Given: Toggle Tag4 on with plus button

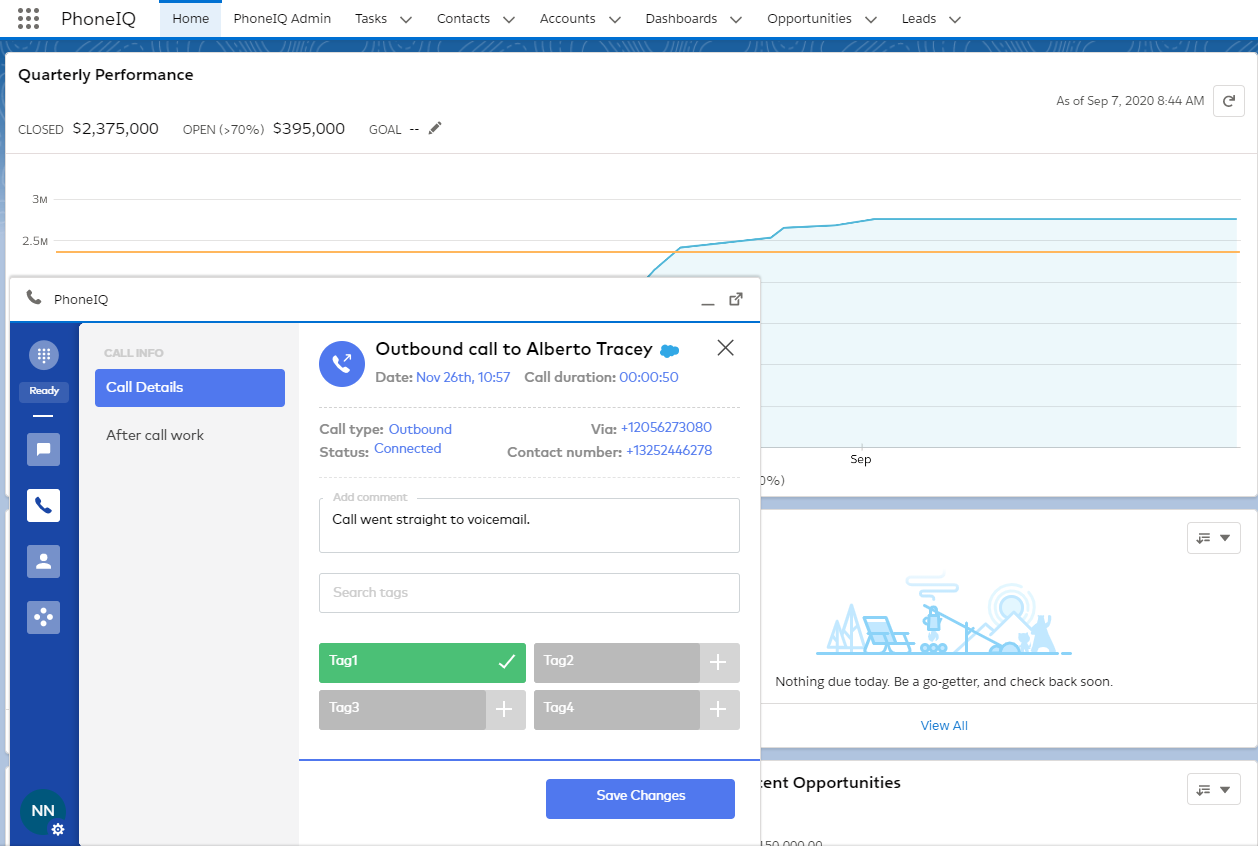Looking at the screenshot, I should point(719,709).
